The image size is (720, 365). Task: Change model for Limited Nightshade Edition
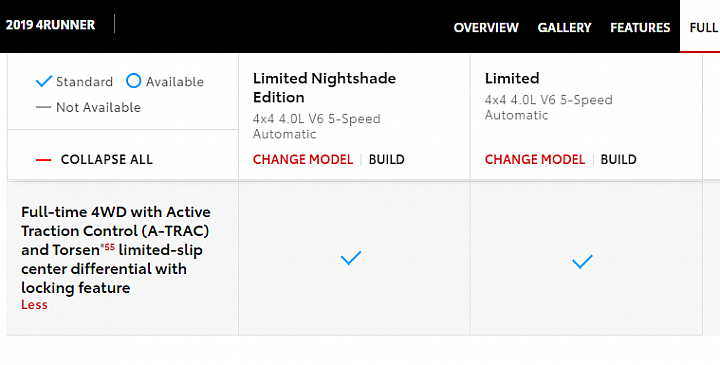point(303,159)
